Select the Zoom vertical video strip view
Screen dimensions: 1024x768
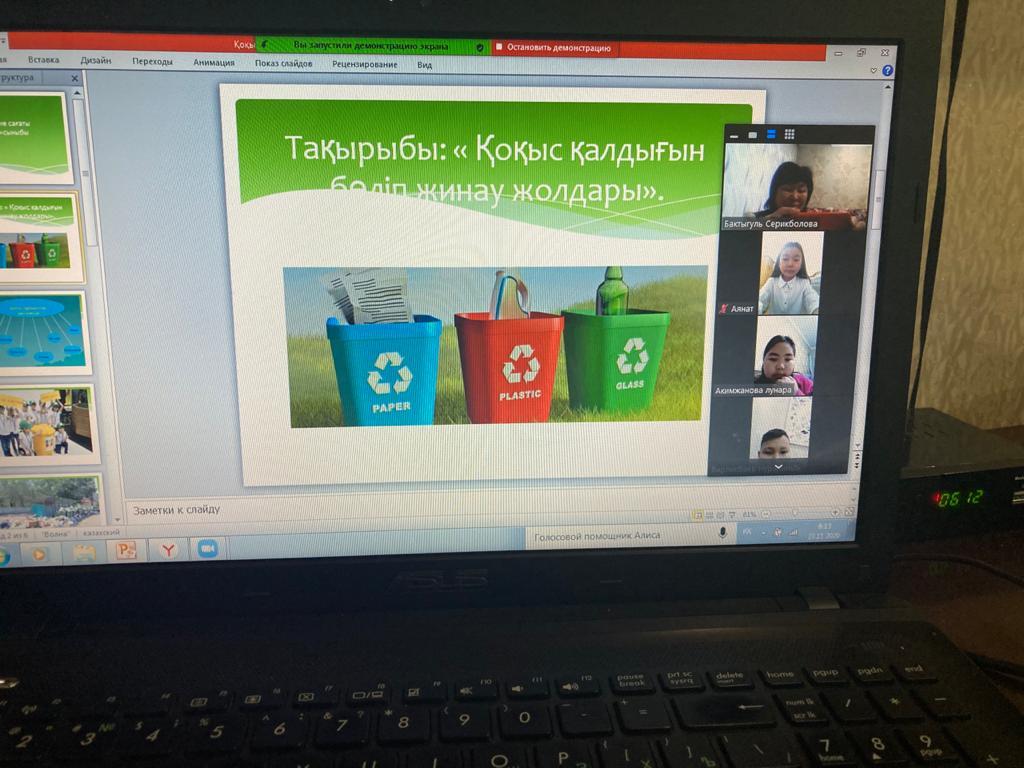click(x=771, y=135)
